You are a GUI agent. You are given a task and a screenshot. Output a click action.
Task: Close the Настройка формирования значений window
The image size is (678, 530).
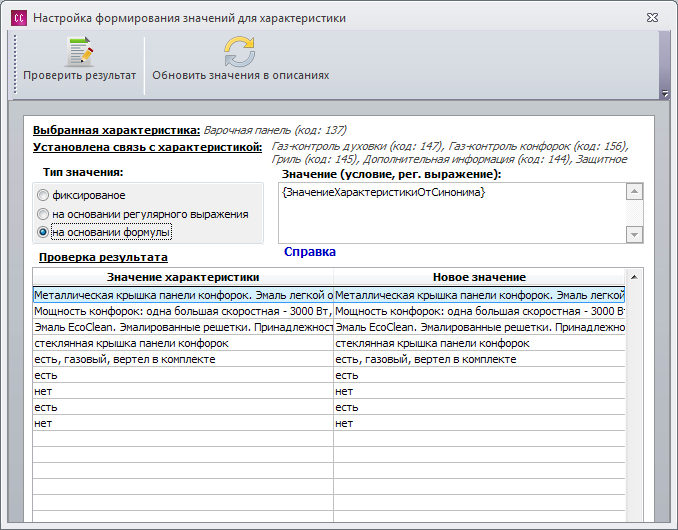pos(652,18)
